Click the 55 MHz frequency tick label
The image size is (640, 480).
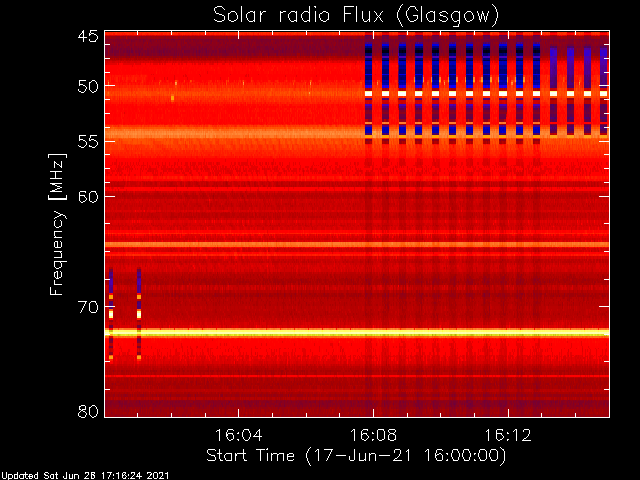click(x=87, y=141)
